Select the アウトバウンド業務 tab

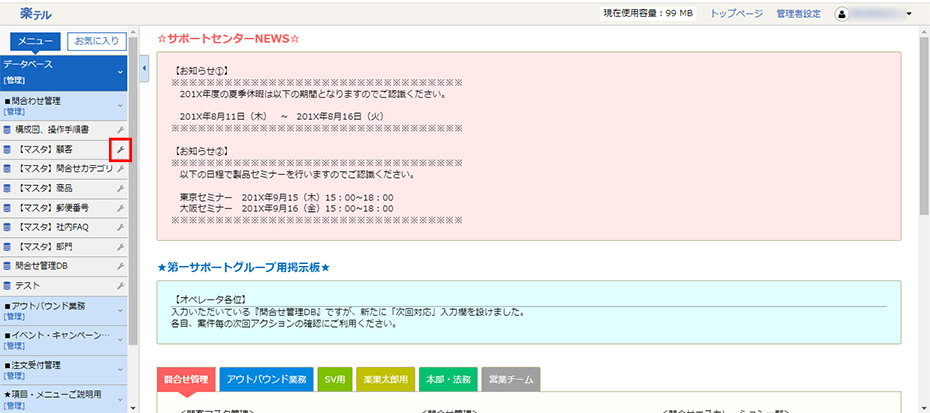tap(267, 380)
